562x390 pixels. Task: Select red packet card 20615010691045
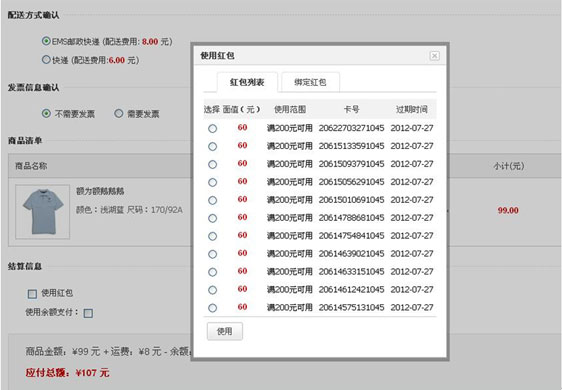tap(213, 200)
